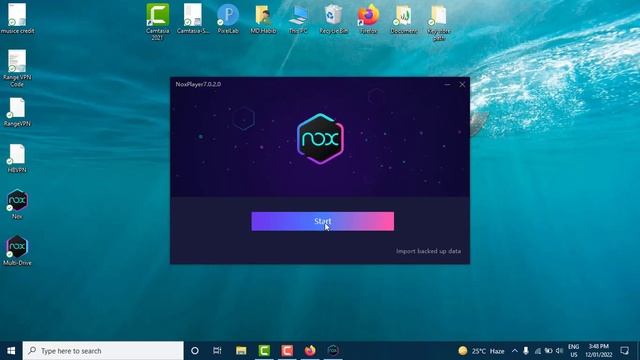Switch to Nox taskbar icon
The width and height of the screenshot is (640, 360).
tap(333, 351)
